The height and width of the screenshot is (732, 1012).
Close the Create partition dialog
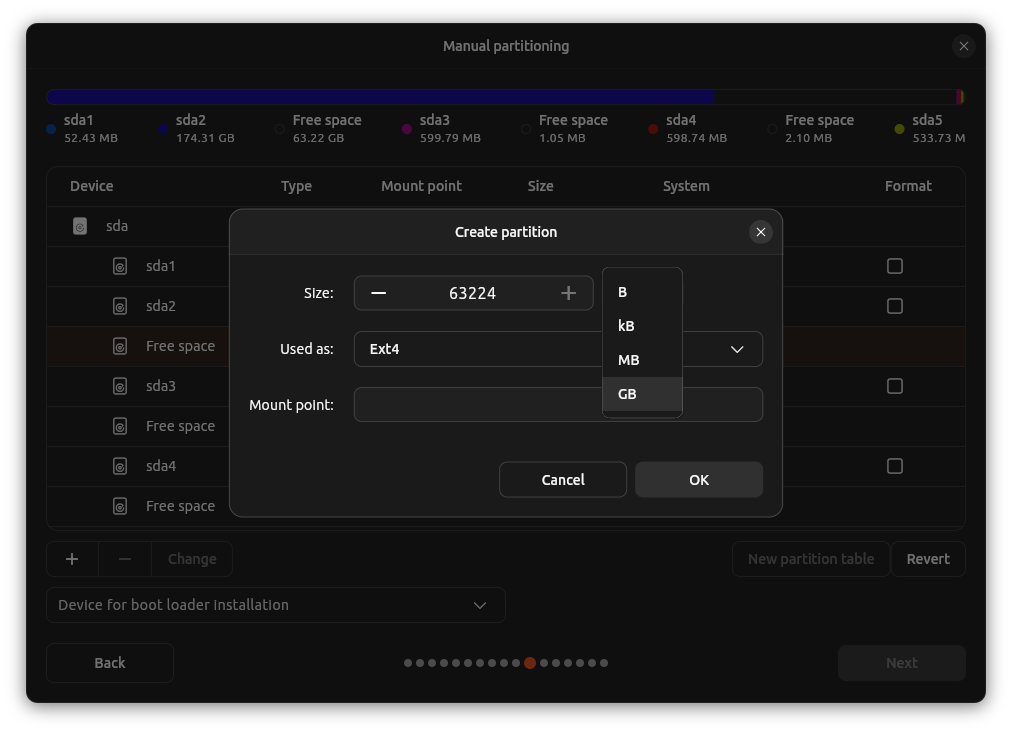coord(760,232)
